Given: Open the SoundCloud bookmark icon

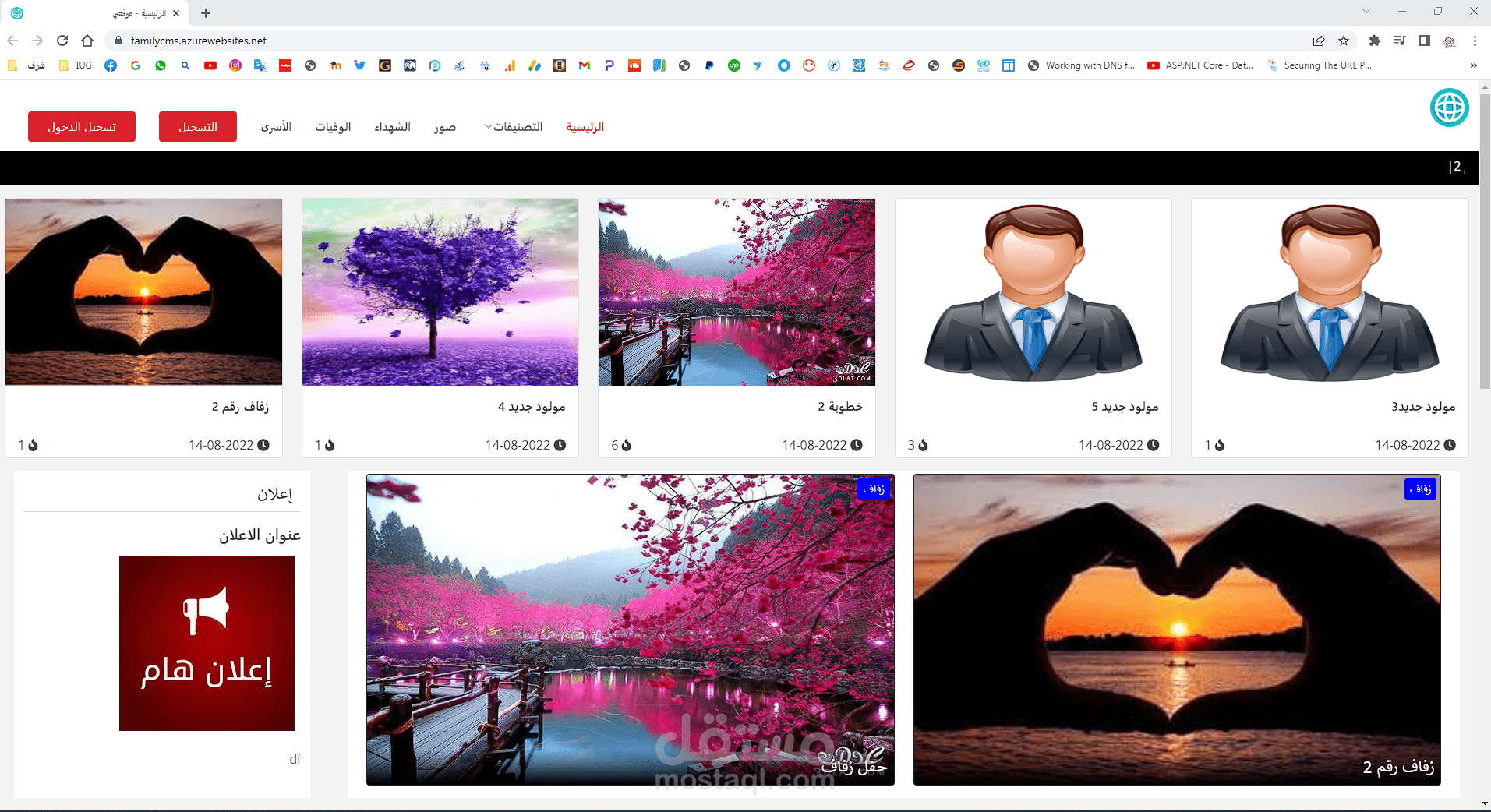Looking at the screenshot, I should click(x=634, y=65).
